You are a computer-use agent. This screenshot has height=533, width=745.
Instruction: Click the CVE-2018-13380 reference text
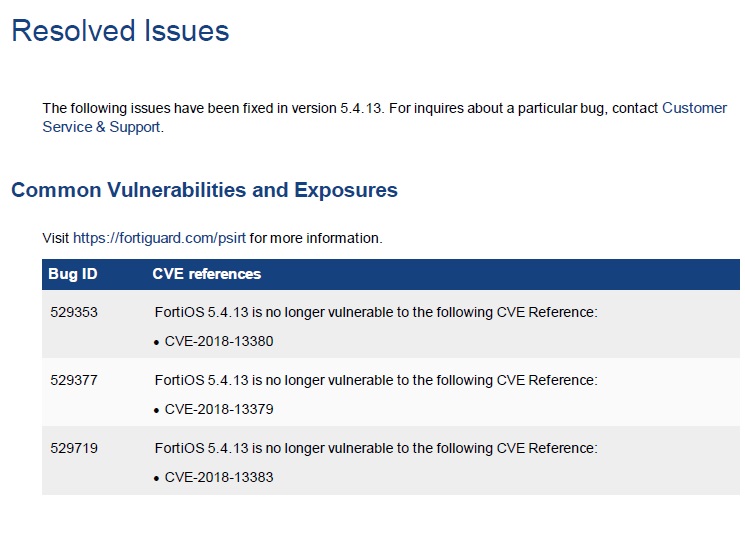[x=219, y=341]
